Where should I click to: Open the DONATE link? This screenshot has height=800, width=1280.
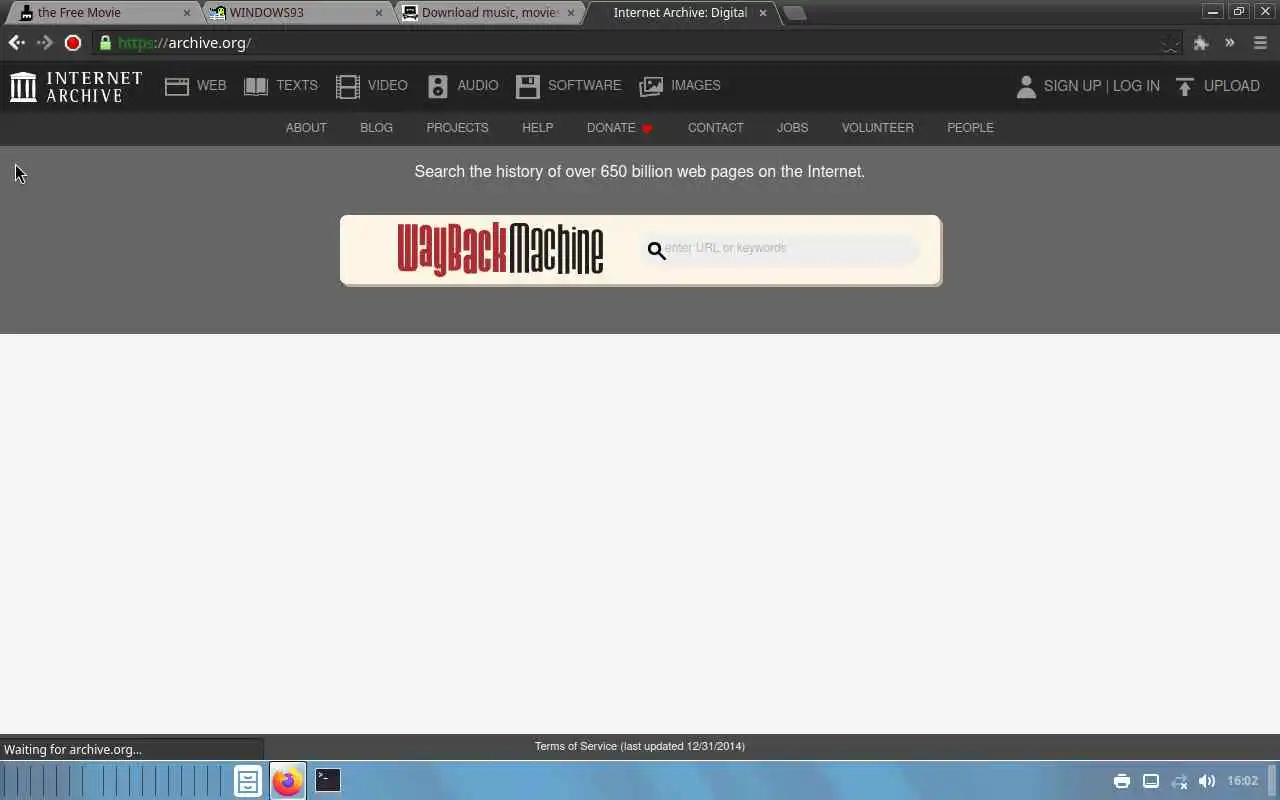619,128
